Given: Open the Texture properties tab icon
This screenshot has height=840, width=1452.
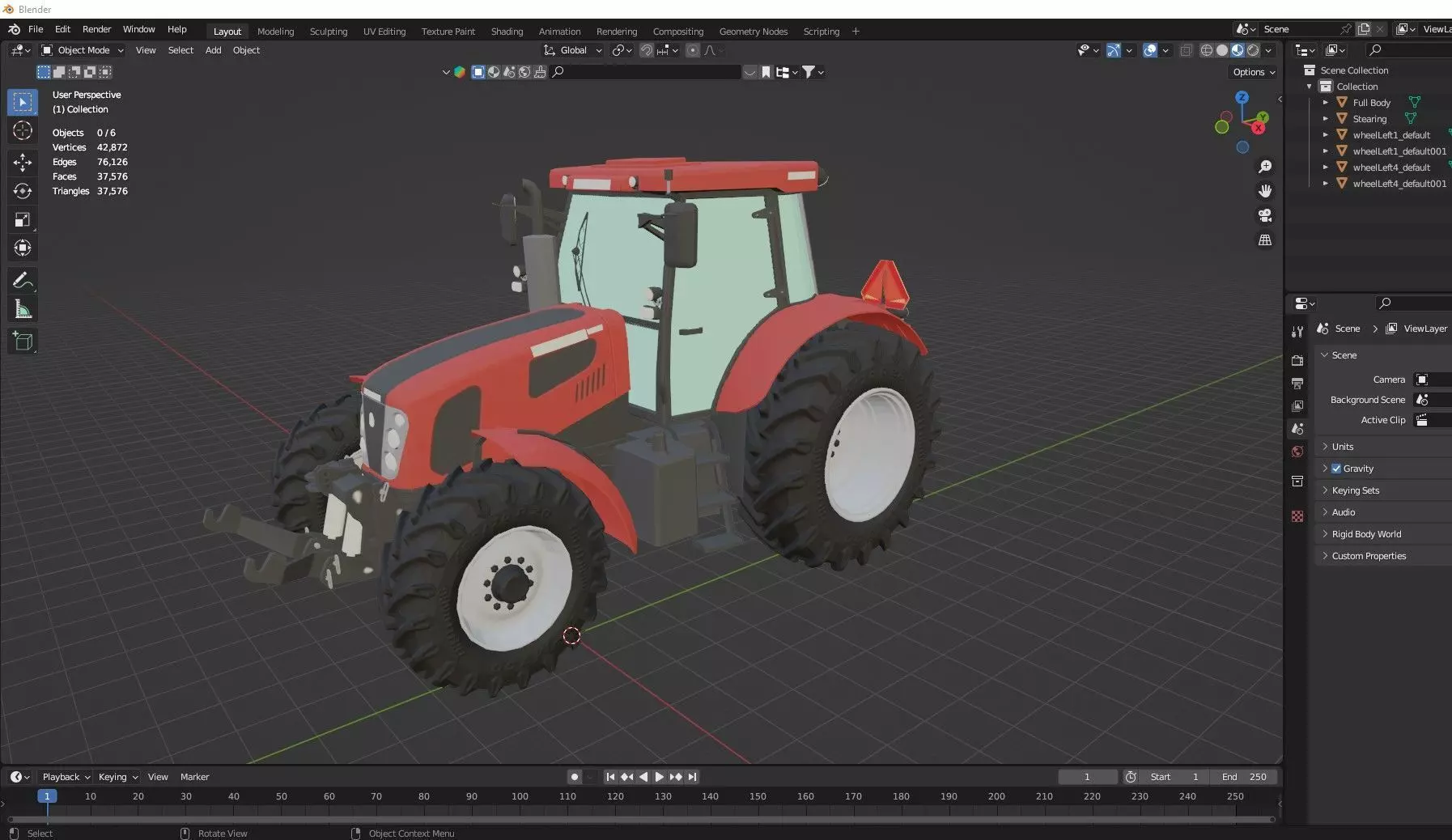Looking at the screenshot, I should 1297,516.
